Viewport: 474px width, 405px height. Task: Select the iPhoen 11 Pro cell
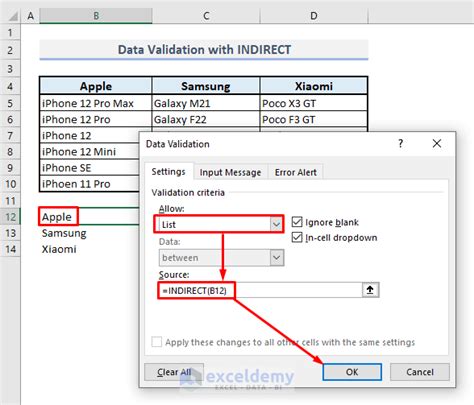(90, 184)
